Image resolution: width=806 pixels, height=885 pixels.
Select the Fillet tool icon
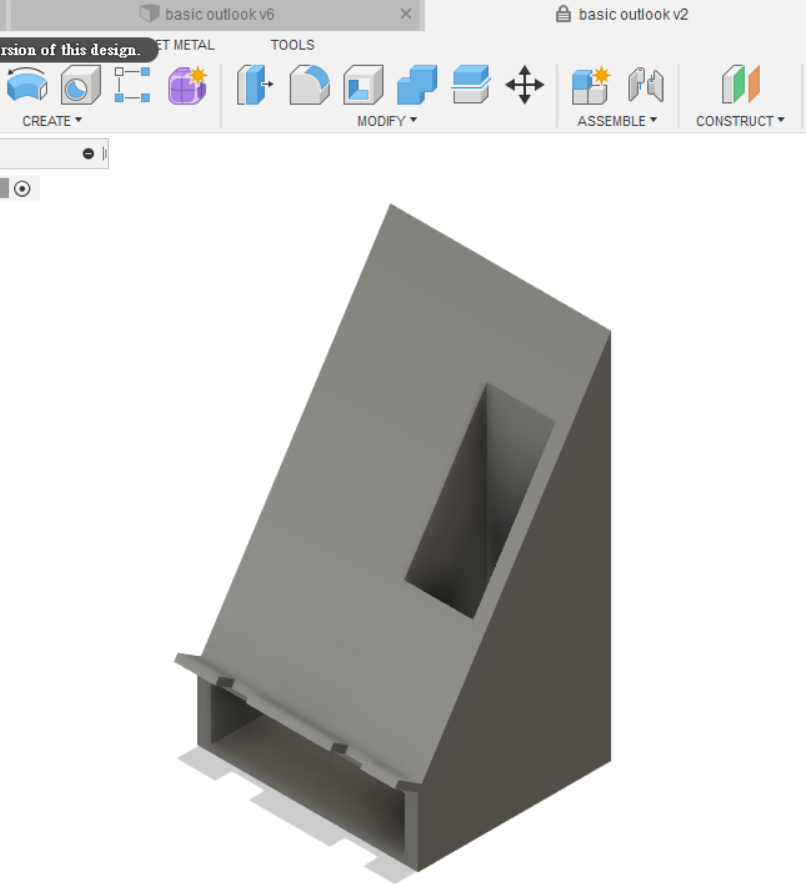pyautogui.click(x=309, y=85)
